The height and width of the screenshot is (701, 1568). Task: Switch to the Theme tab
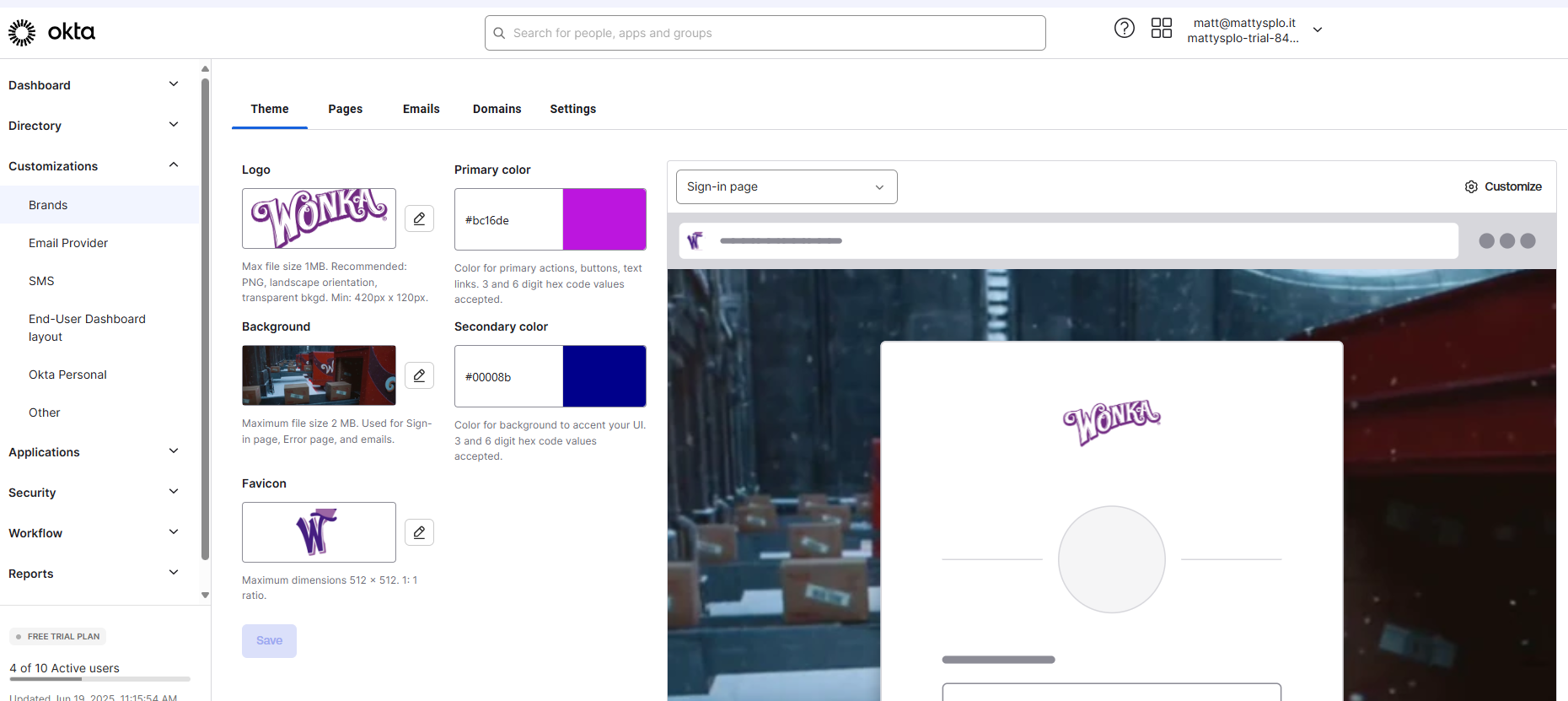(x=270, y=109)
